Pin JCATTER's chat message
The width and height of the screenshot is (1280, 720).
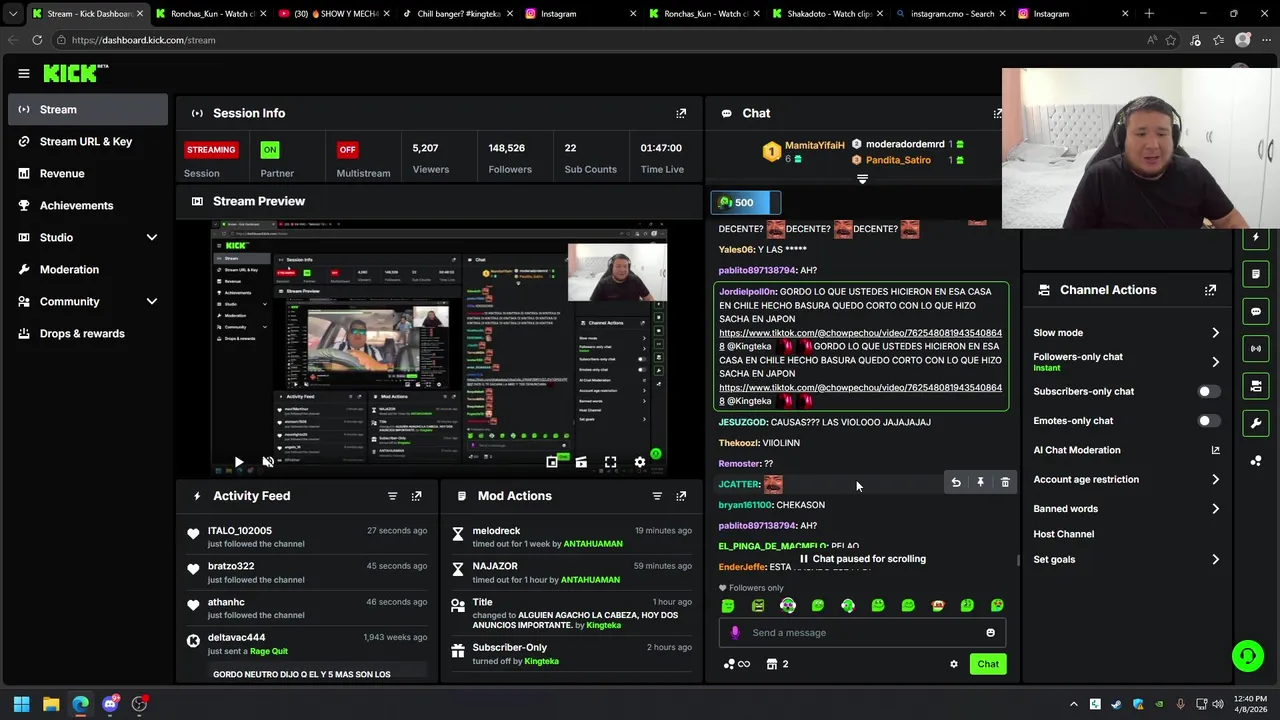point(980,483)
